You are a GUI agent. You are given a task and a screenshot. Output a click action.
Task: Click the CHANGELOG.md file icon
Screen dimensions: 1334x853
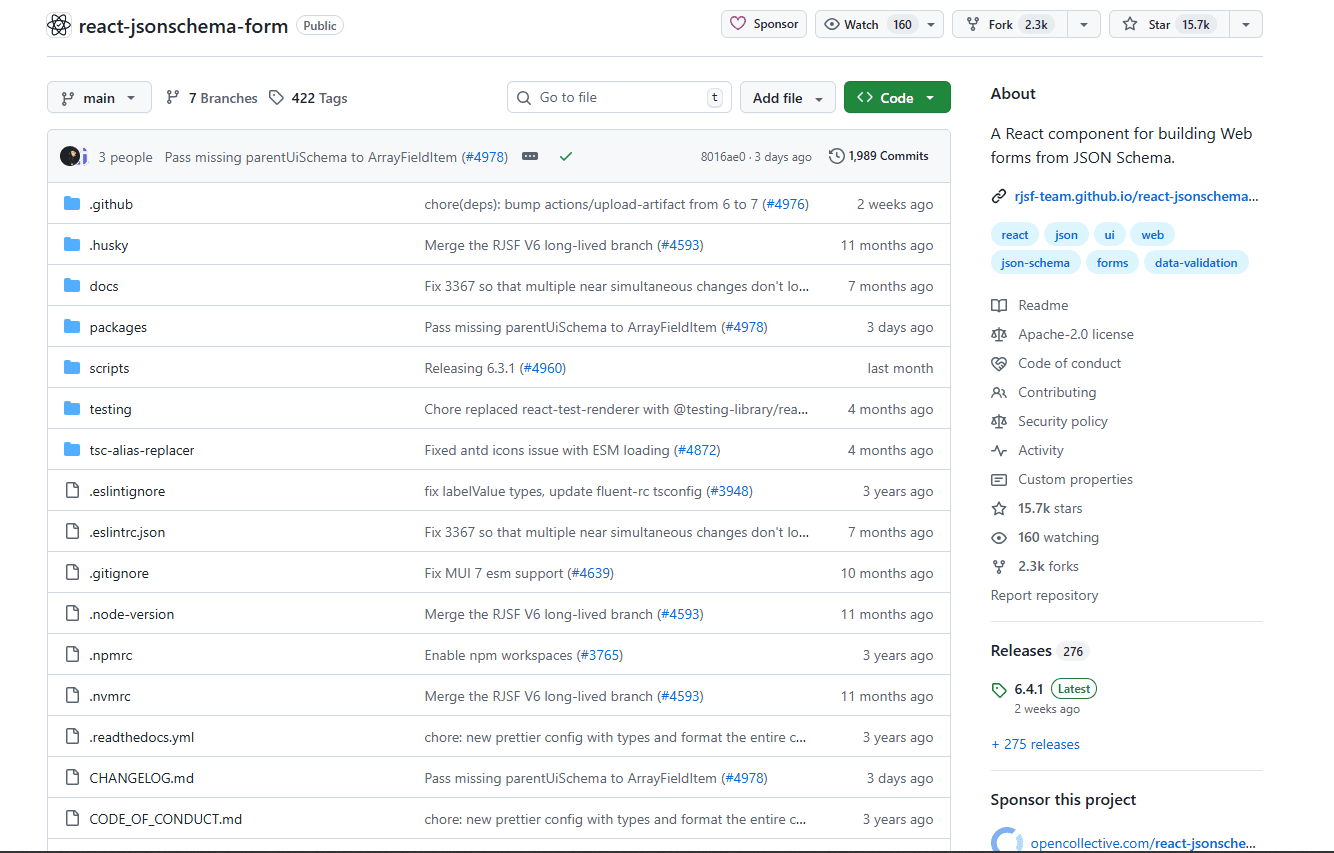click(x=72, y=778)
